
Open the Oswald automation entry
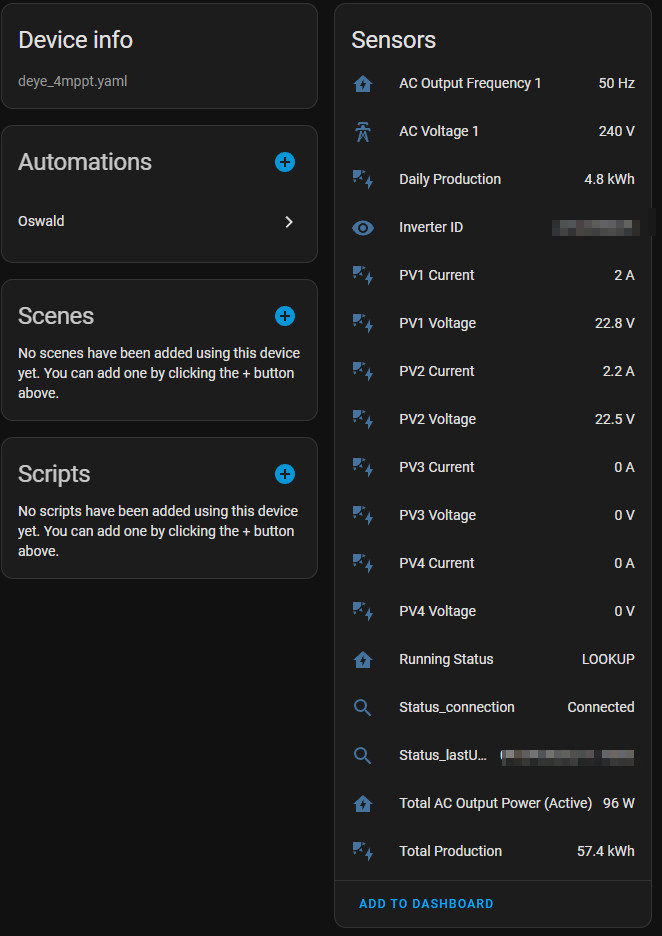tap(42, 221)
